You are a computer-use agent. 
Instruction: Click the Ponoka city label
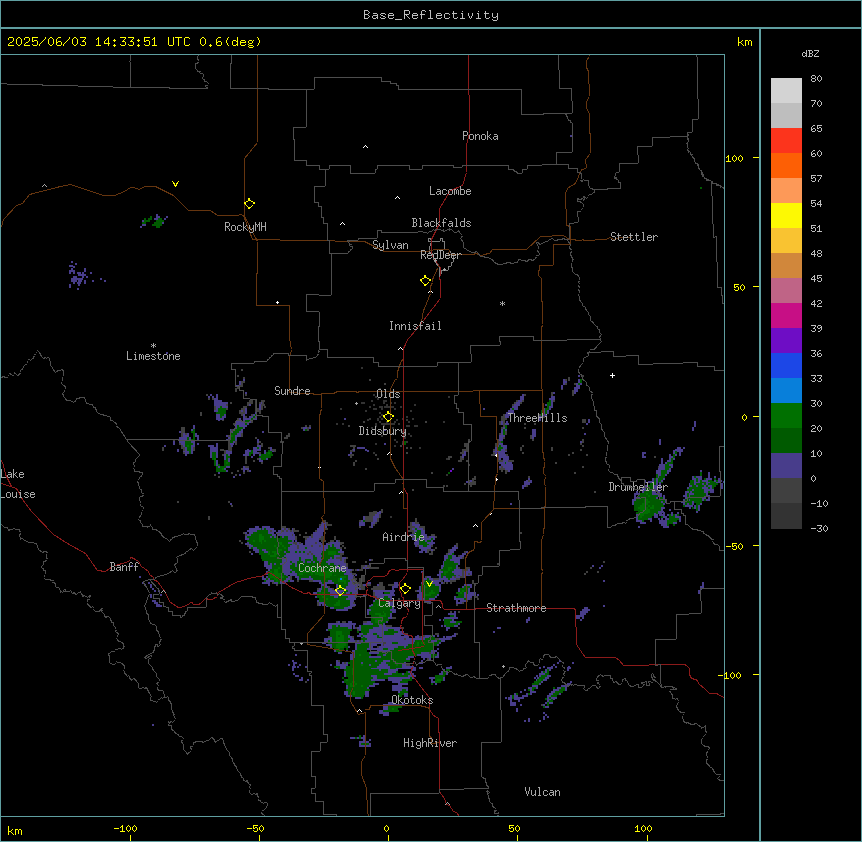[480, 136]
